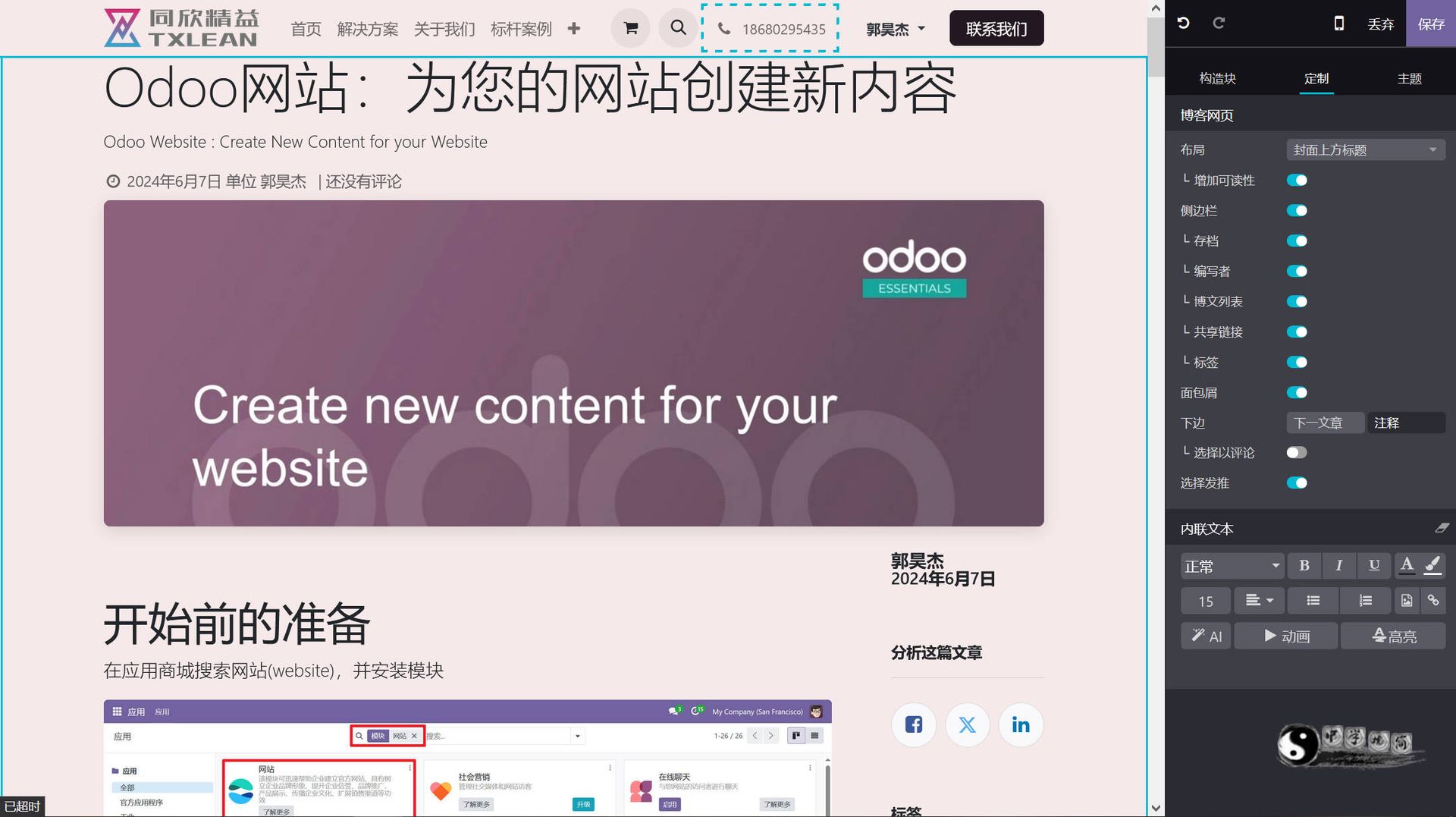Open the 标杆案例 menu item
The height and width of the screenshot is (817, 1456).
(x=521, y=29)
